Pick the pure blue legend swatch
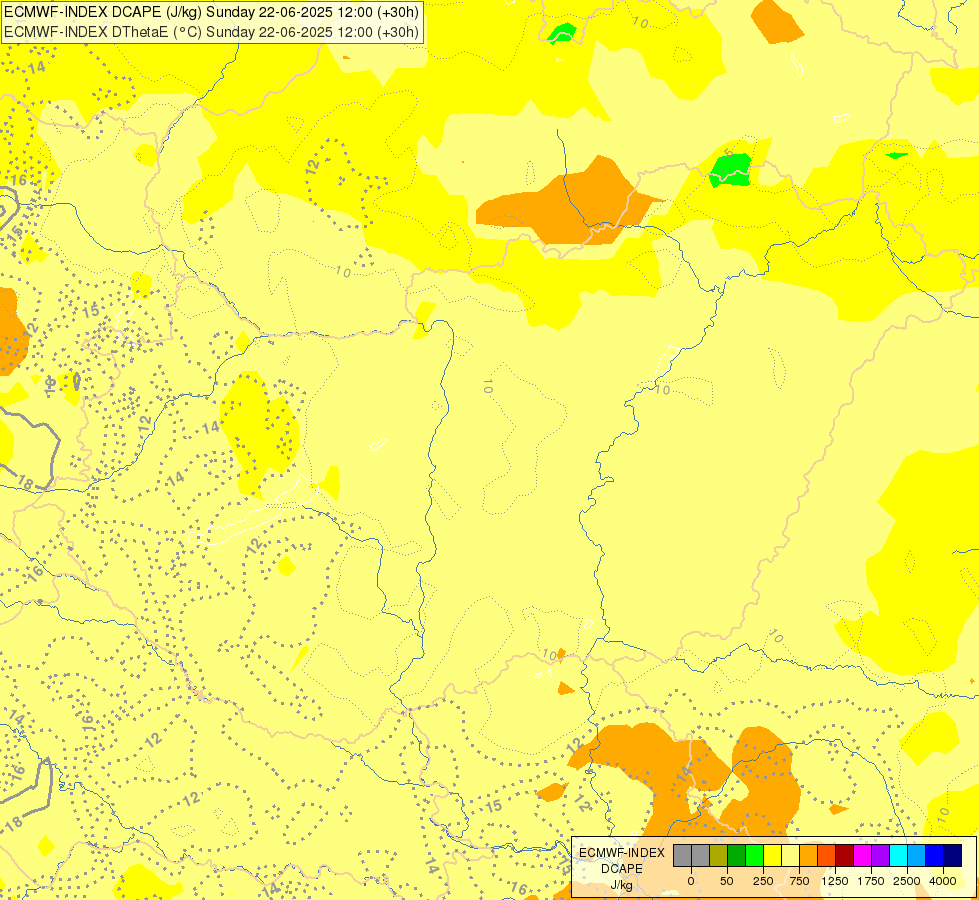979x900 pixels. pyautogui.click(x=935, y=855)
